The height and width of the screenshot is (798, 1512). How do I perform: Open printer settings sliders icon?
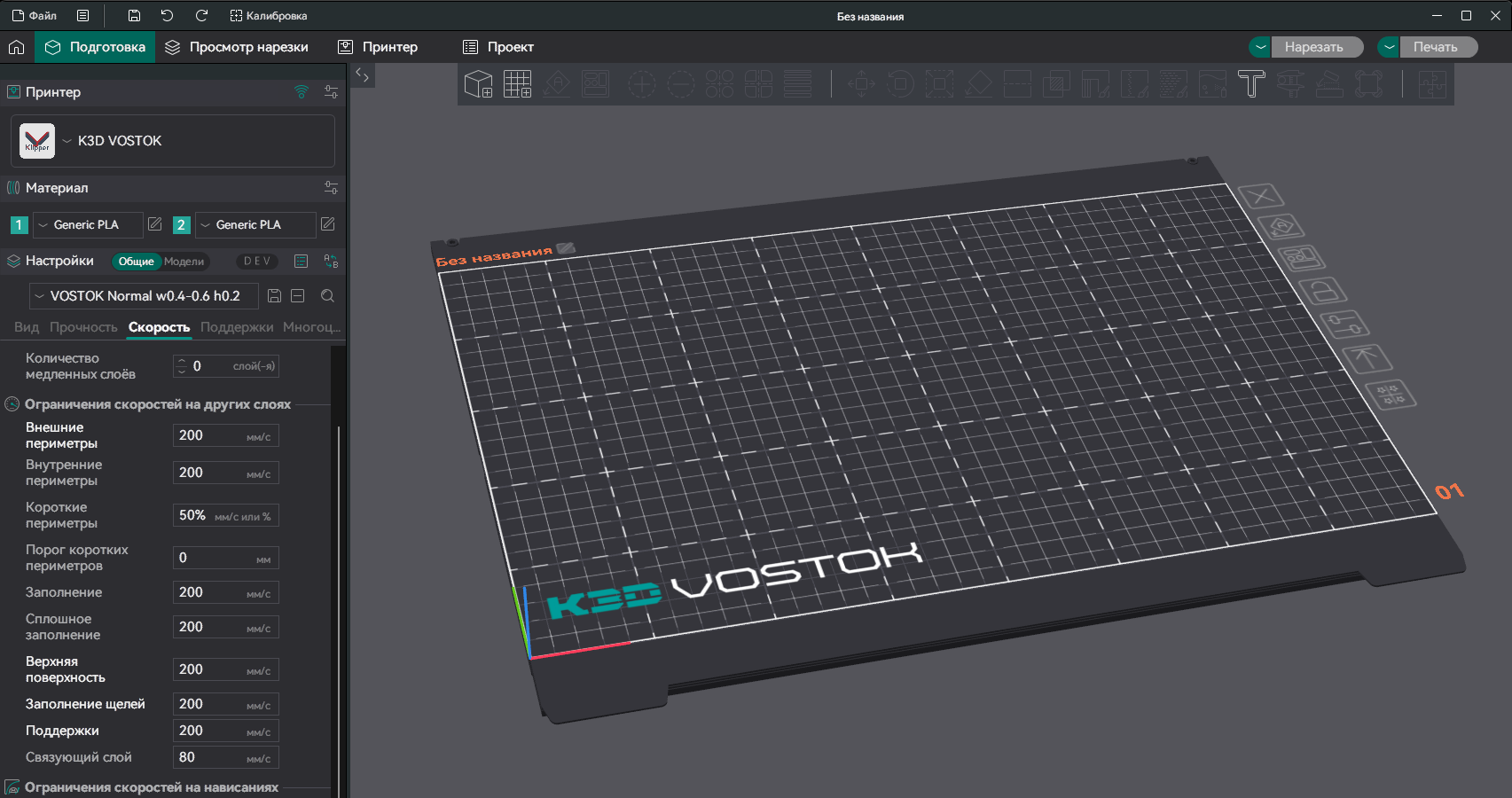[x=331, y=92]
